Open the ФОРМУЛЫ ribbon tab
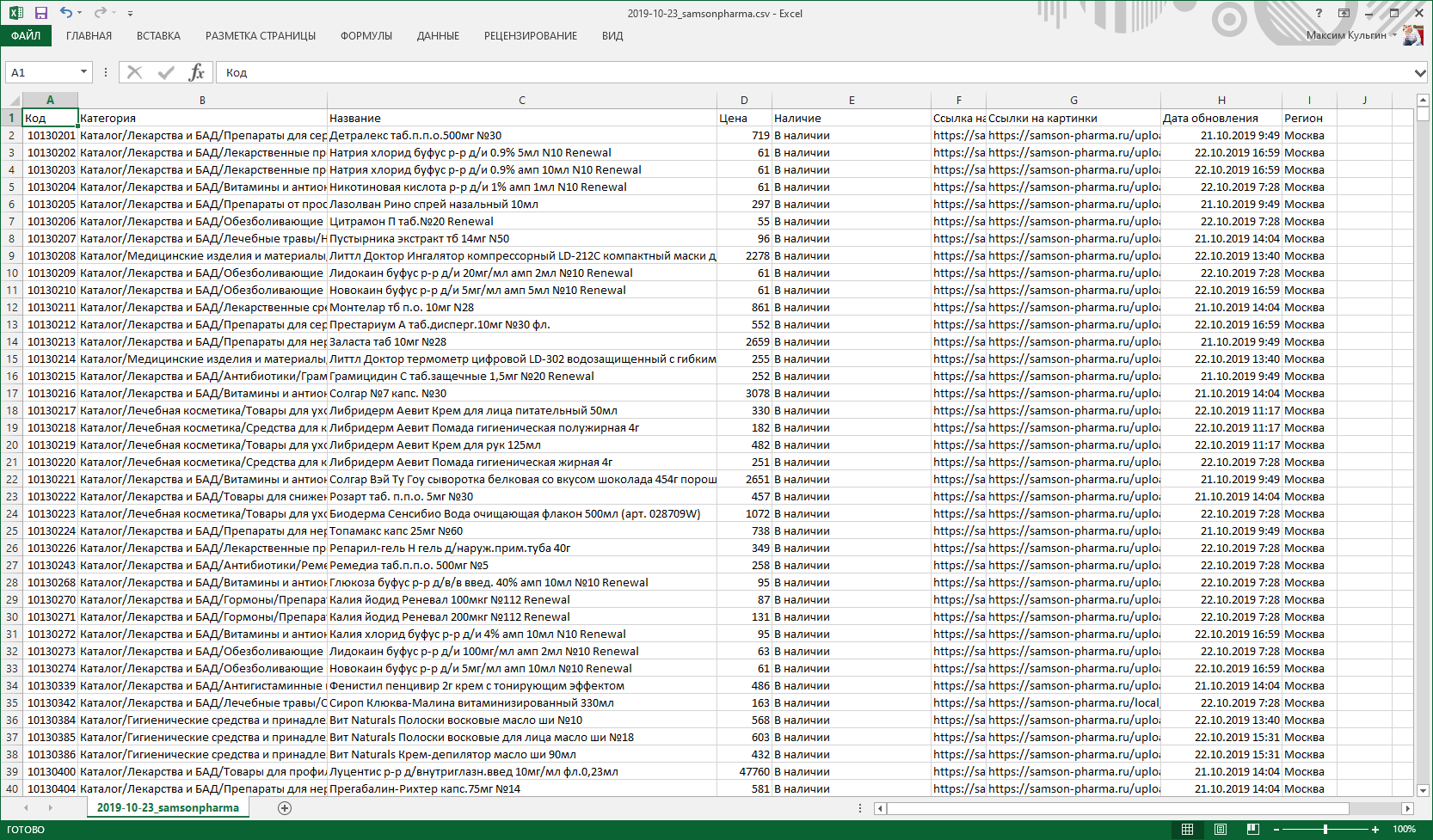 pos(366,35)
